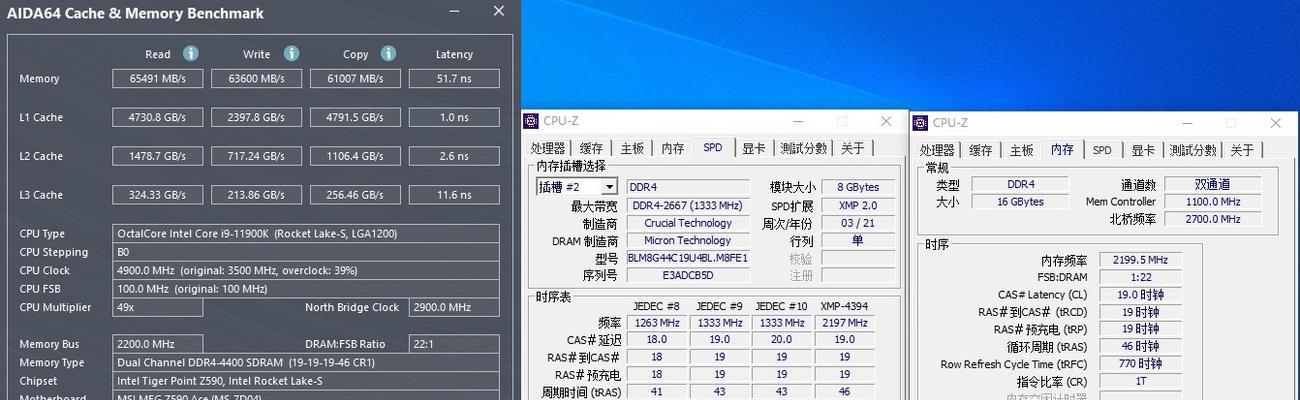1300x400 pixels.
Task: Open 测試分數 tab in the right CPU-Z window
Action: (1193, 150)
